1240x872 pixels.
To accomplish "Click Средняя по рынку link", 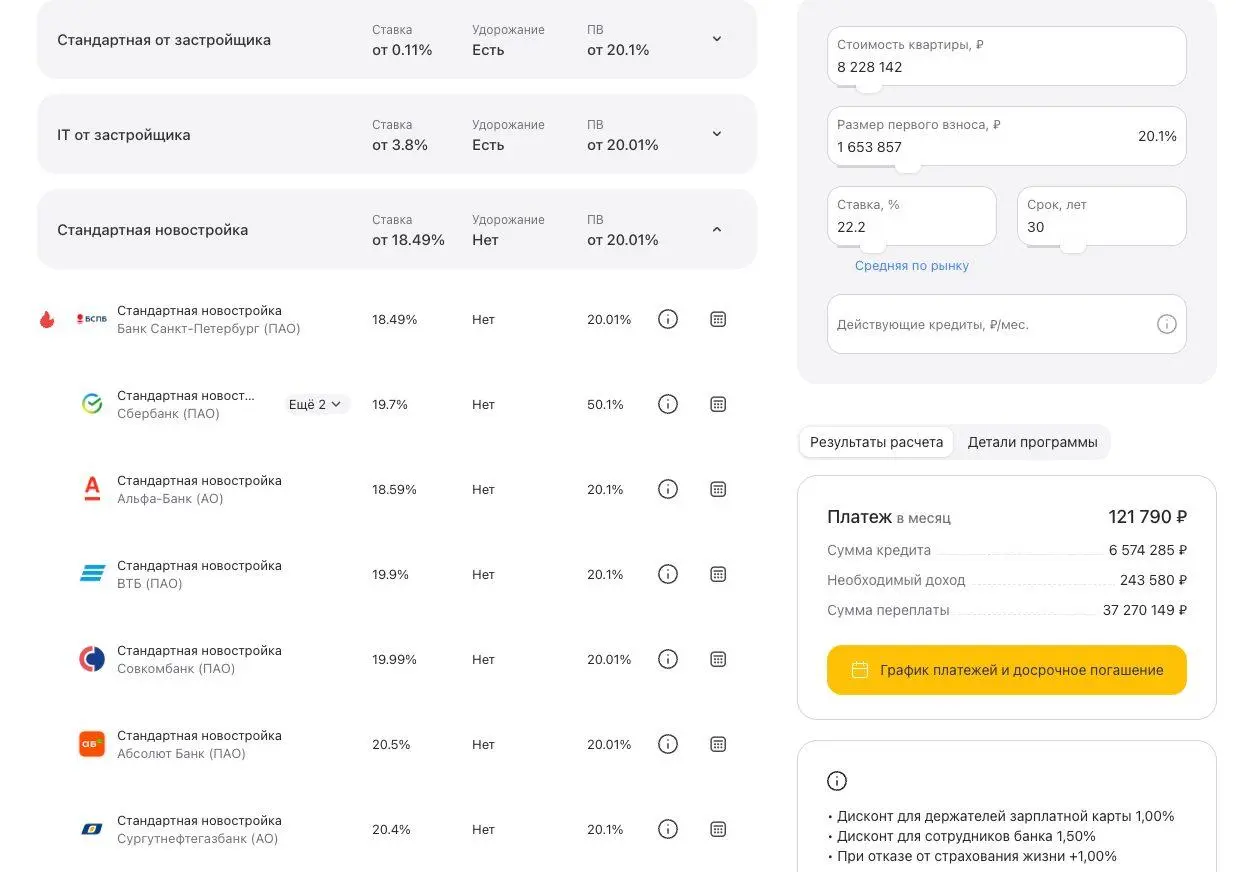I will pos(911,266).
